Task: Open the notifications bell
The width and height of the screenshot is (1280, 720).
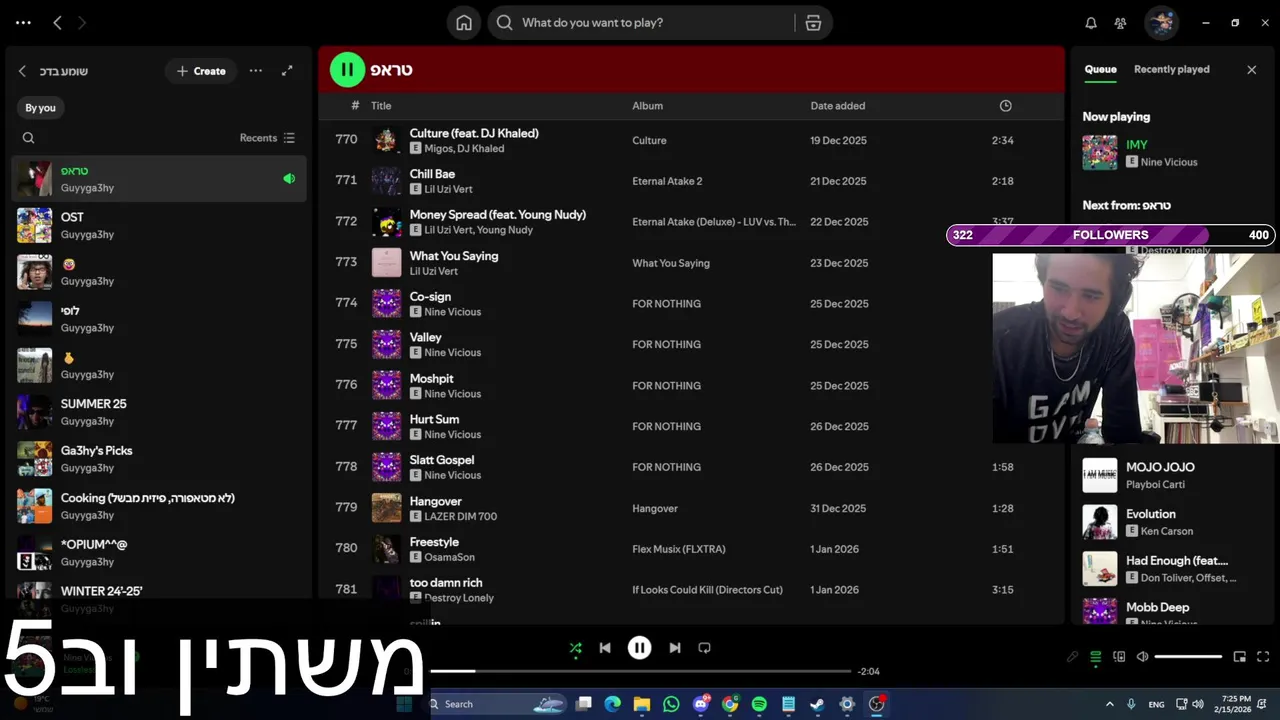Action: coord(1091,23)
